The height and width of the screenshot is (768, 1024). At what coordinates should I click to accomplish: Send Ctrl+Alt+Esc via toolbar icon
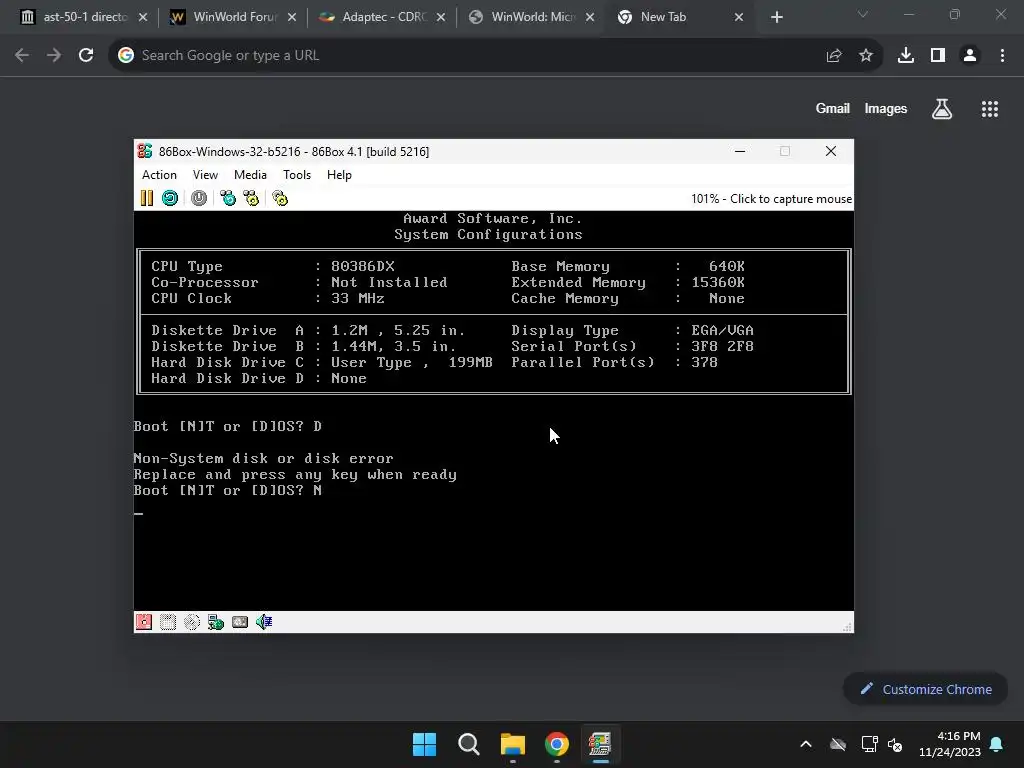(251, 198)
